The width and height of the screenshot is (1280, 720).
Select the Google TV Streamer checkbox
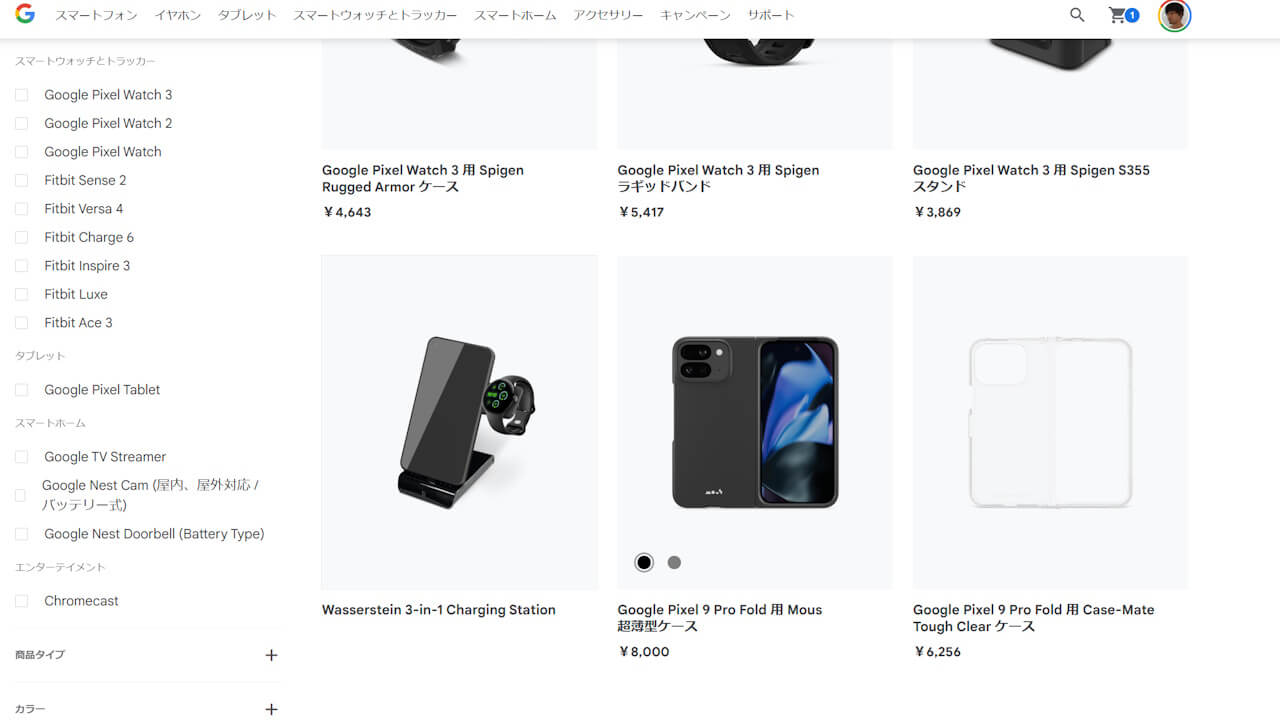click(21, 457)
